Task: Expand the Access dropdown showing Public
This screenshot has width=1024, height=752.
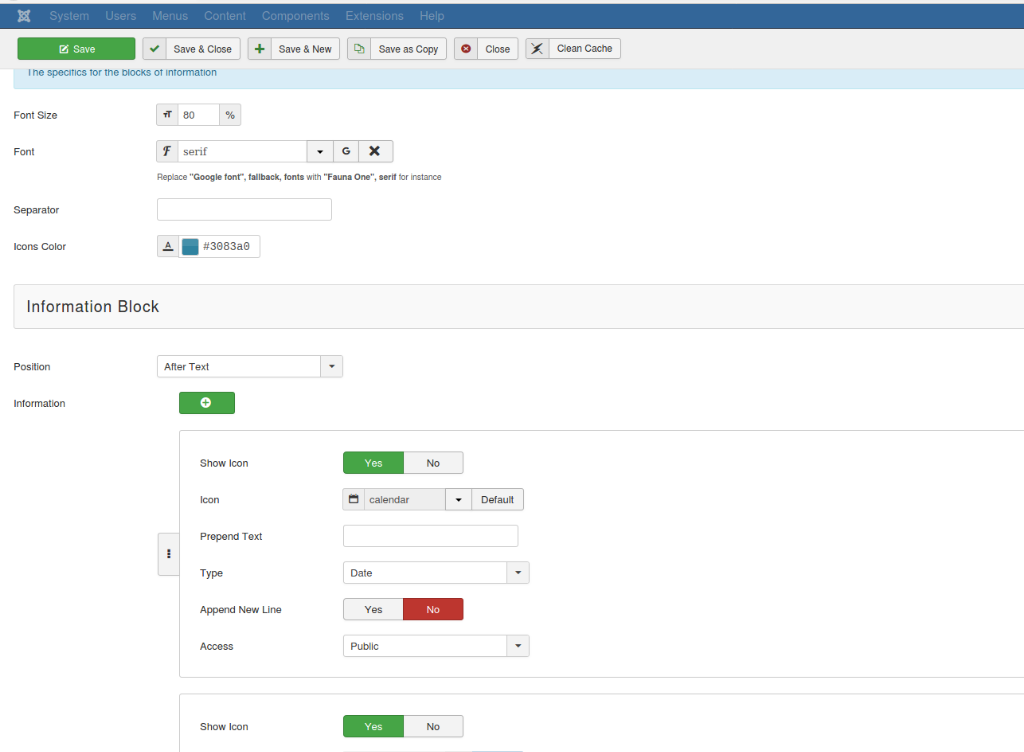Action: [435, 647]
